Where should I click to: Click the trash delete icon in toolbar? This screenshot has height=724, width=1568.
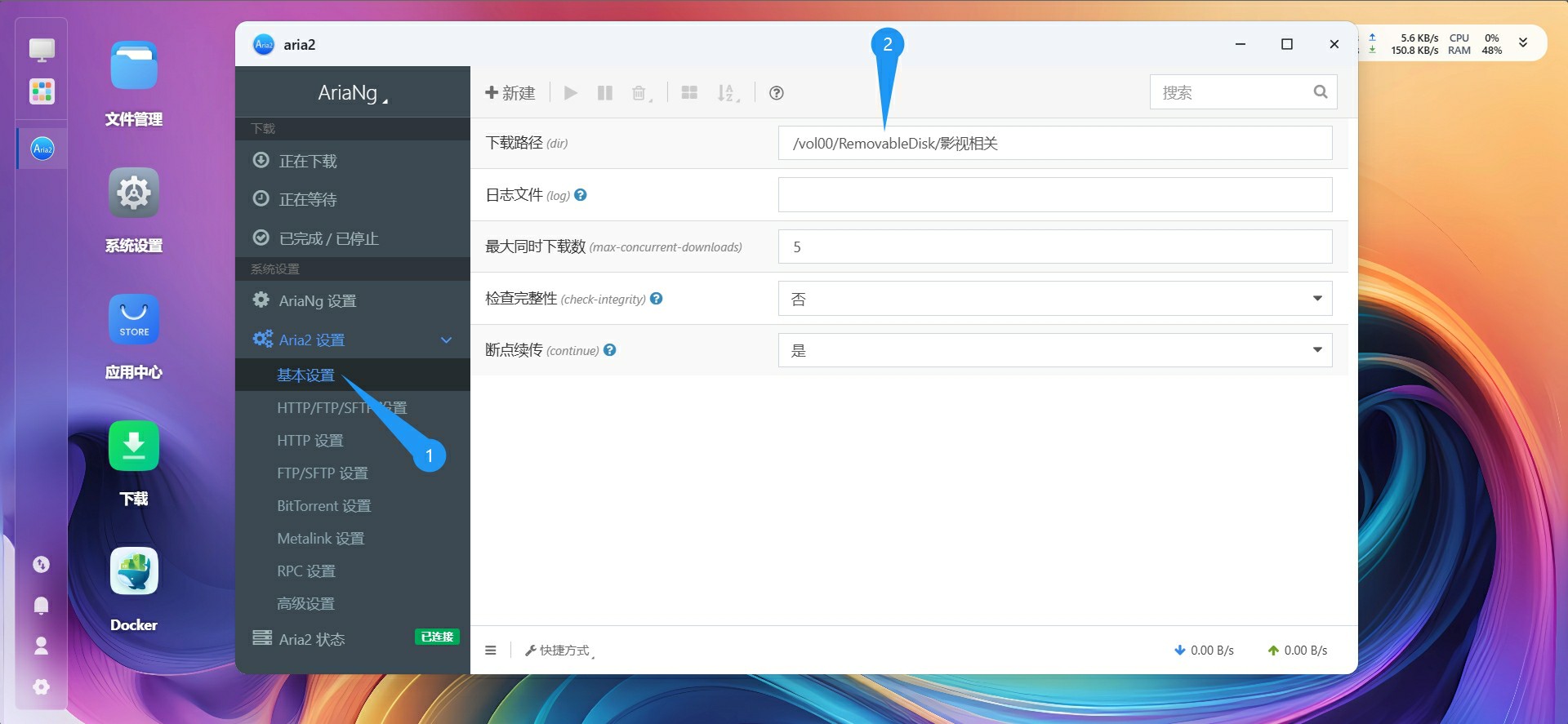point(639,93)
